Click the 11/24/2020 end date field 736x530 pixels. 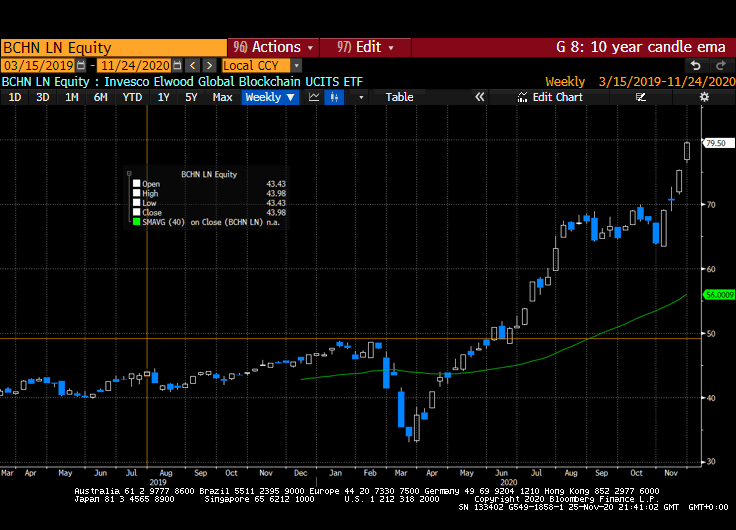135,65
